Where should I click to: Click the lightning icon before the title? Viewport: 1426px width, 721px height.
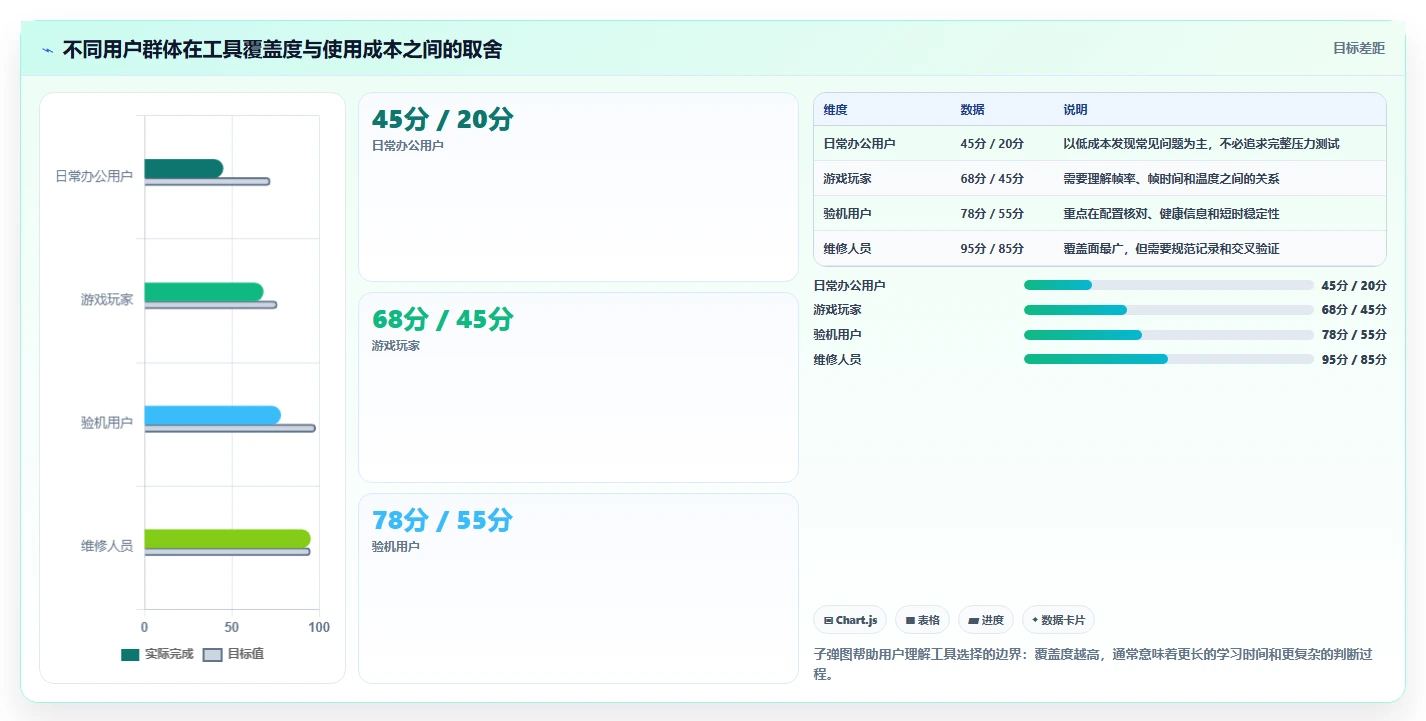coord(47,50)
